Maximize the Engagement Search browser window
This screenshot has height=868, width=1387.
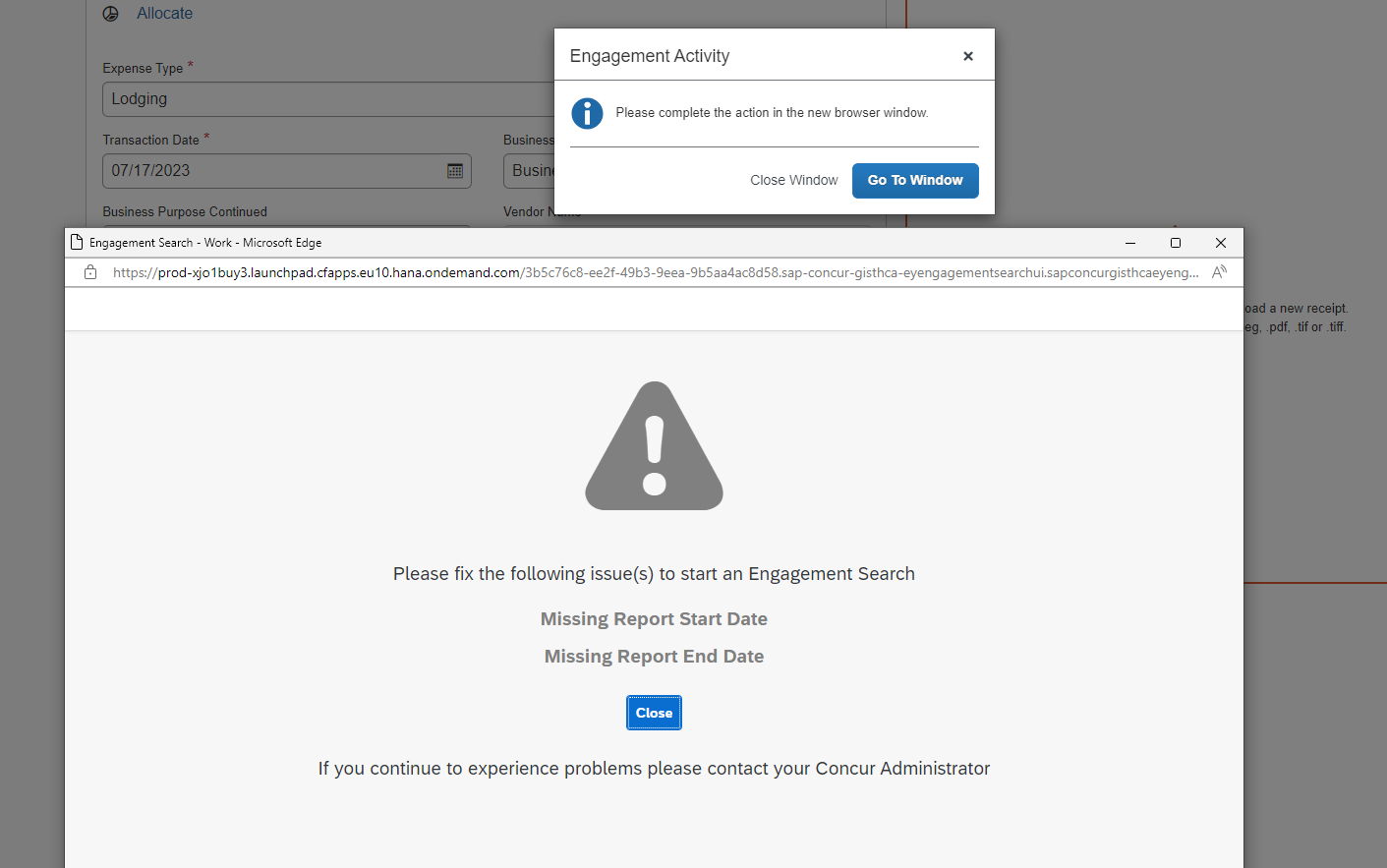[x=1175, y=242]
